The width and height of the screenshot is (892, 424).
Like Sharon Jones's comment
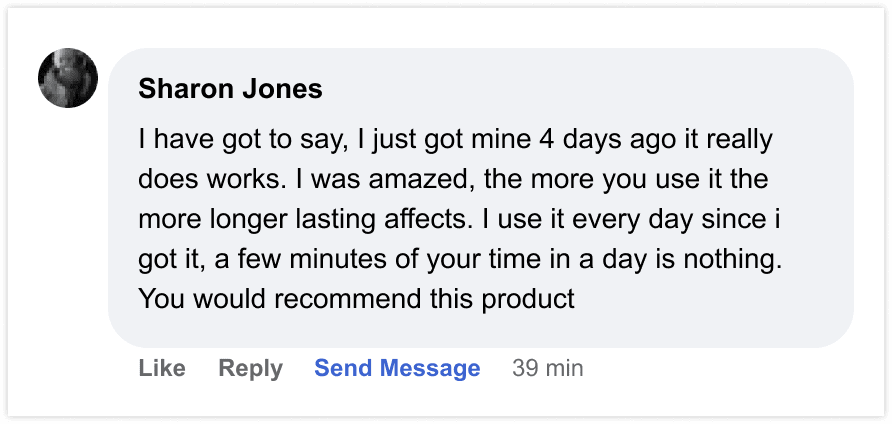(162, 368)
